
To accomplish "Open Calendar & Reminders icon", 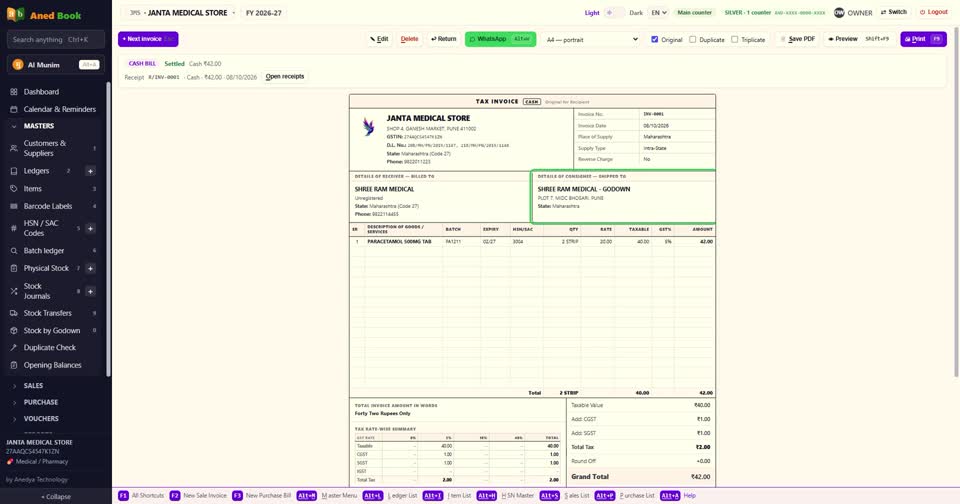I will [x=13, y=109].
